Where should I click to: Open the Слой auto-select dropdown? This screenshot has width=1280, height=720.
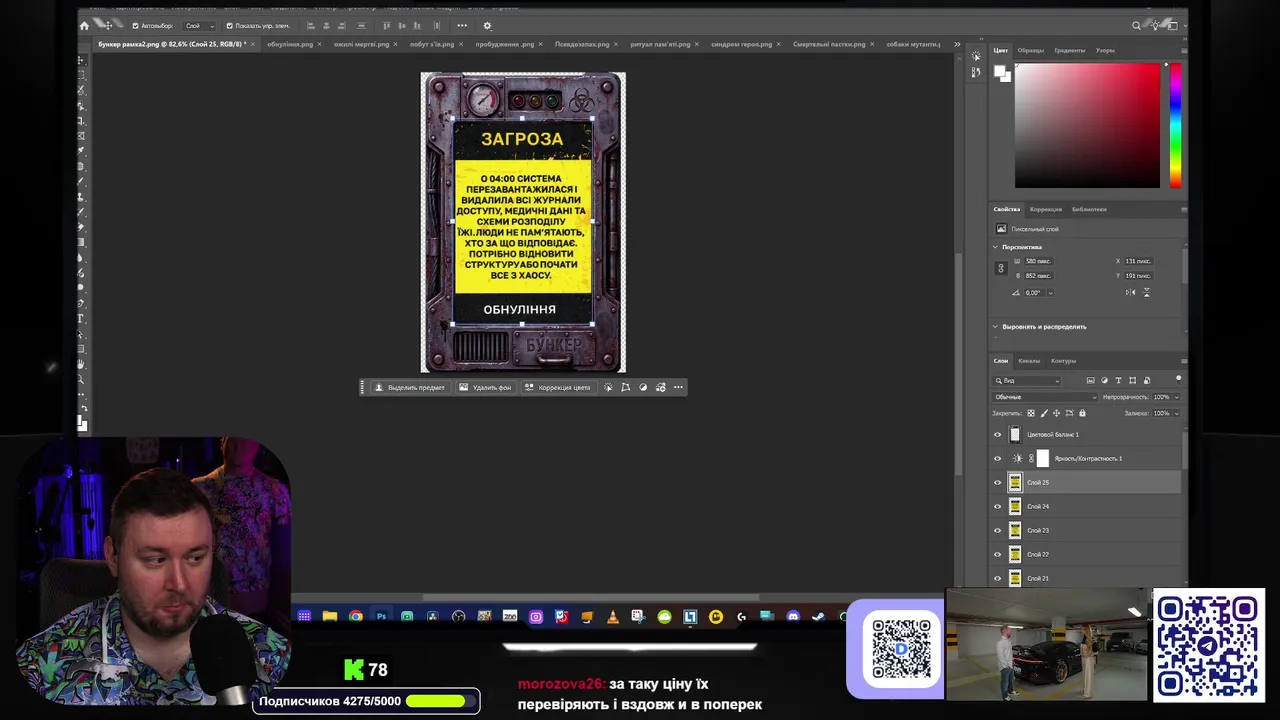click(200, 26)
